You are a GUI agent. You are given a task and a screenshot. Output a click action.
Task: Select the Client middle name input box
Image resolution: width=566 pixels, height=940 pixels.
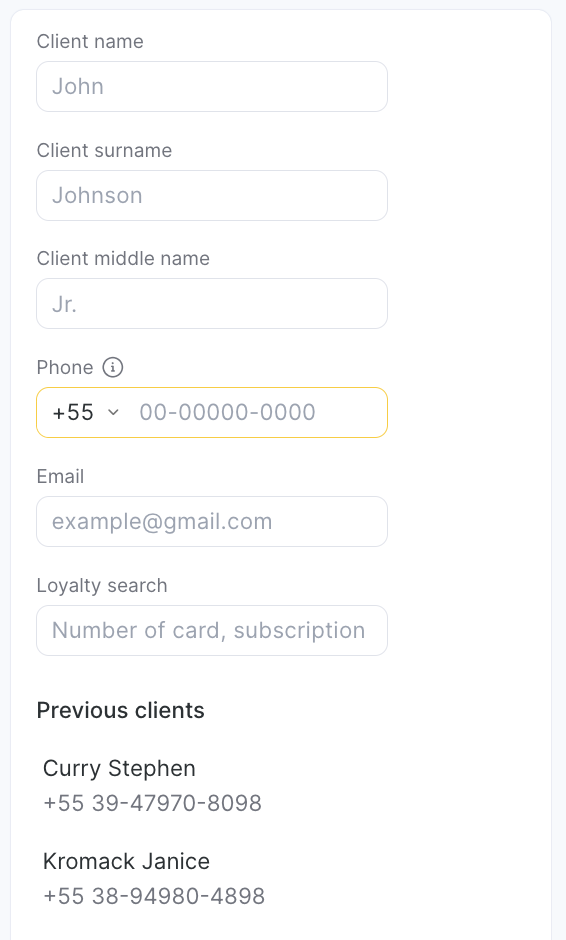coord(212,303)
